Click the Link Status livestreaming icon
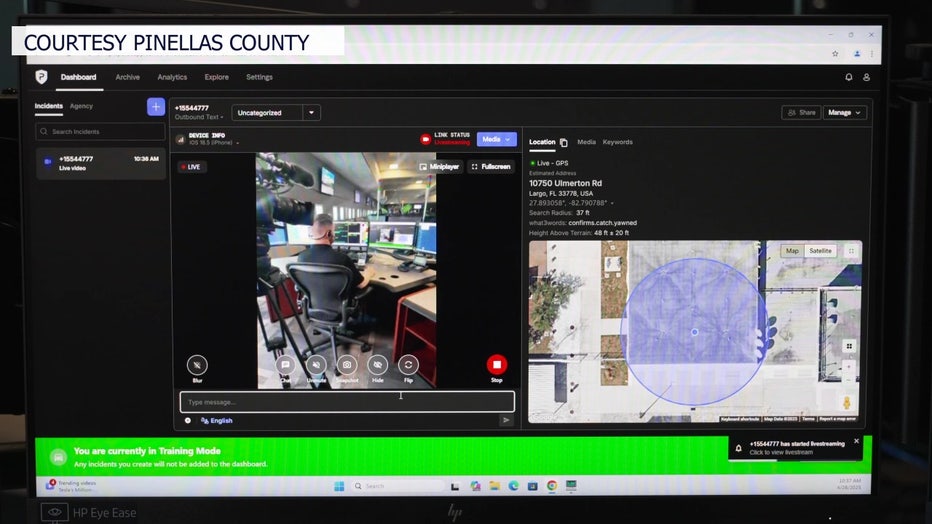Image resolution: width=932 pixels, height=524 pixels. [x=426, y=139]
